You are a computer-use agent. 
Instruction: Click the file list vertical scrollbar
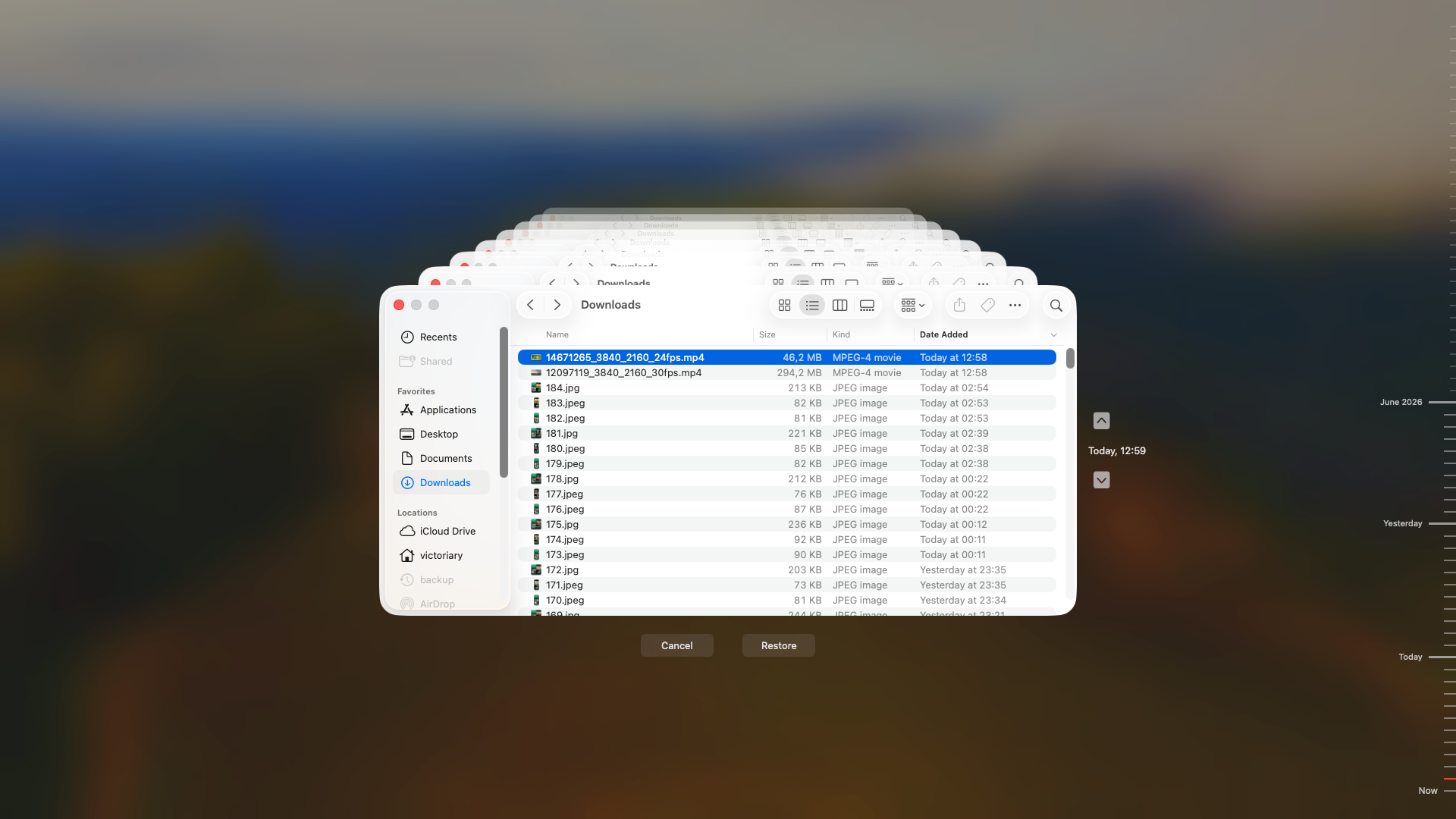point(1070,358)
